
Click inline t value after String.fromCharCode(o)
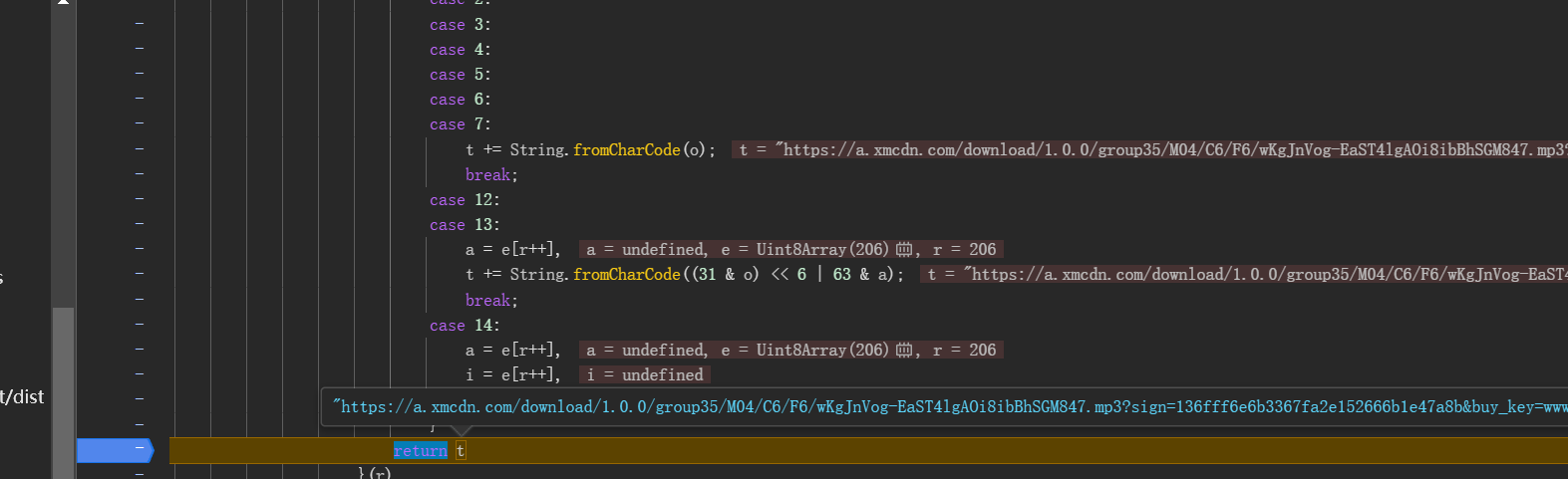[x=1146, y=149]
